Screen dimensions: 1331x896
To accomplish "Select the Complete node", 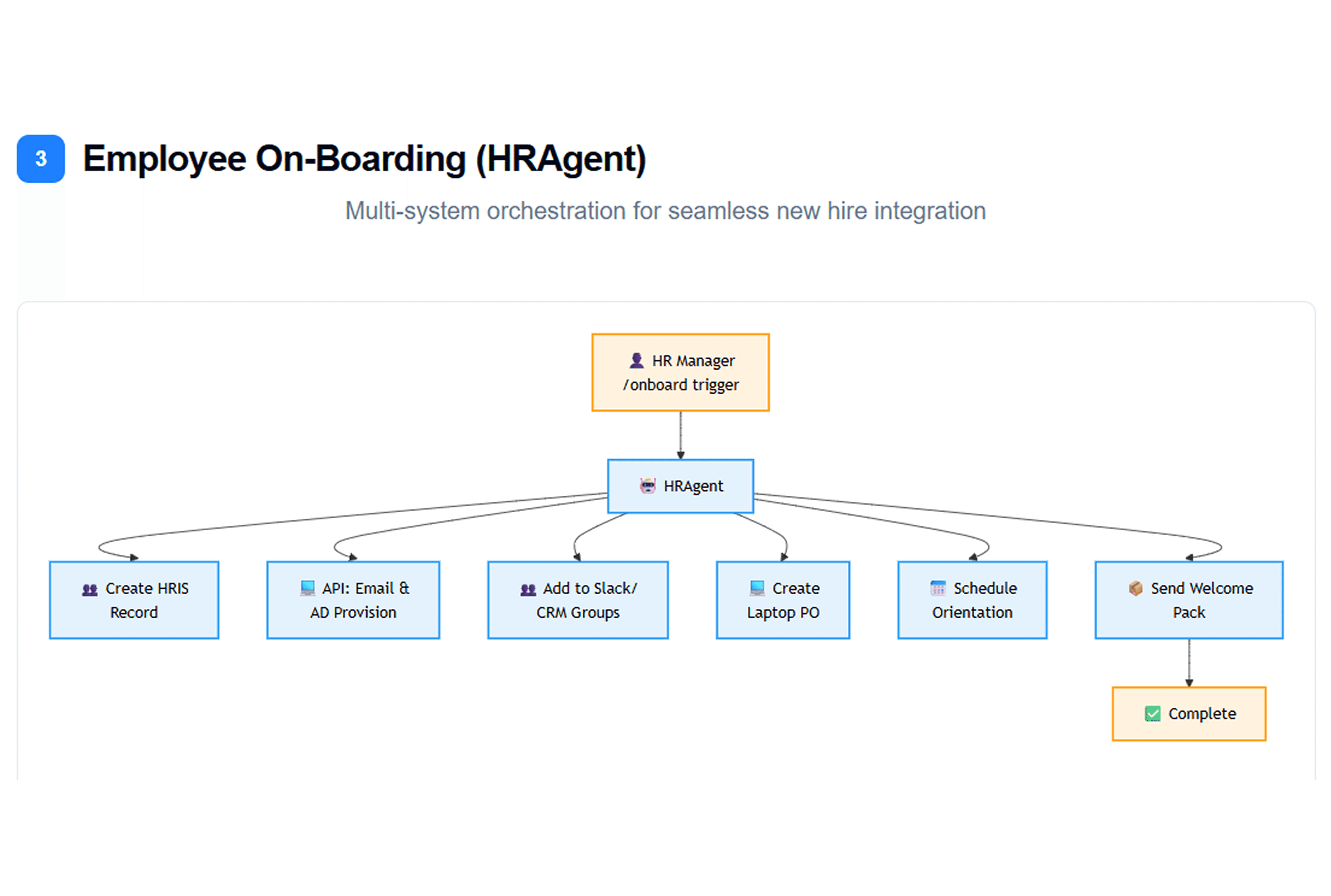I will pos(1189,714).
